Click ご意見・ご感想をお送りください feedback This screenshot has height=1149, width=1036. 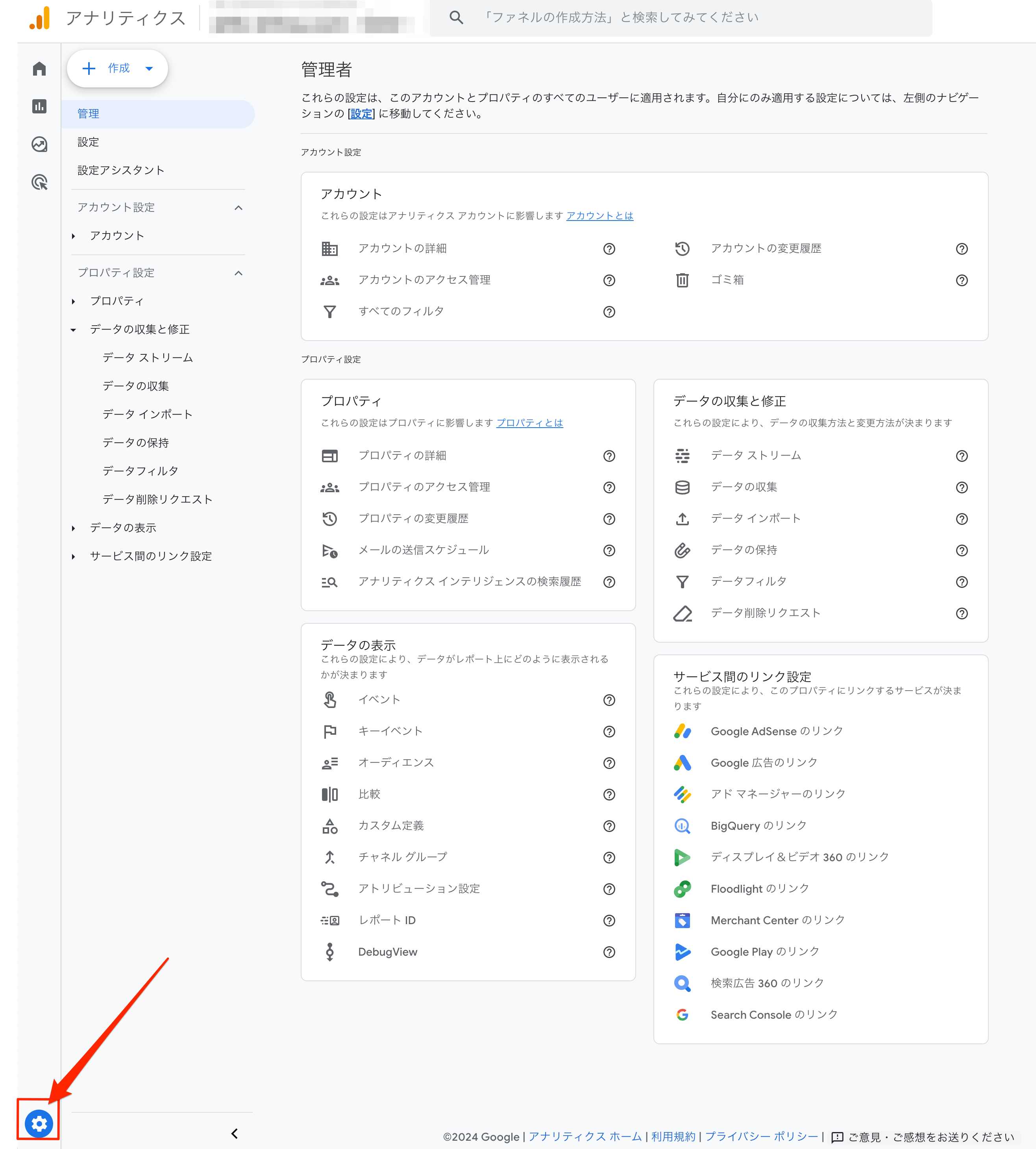[923, 1137]
